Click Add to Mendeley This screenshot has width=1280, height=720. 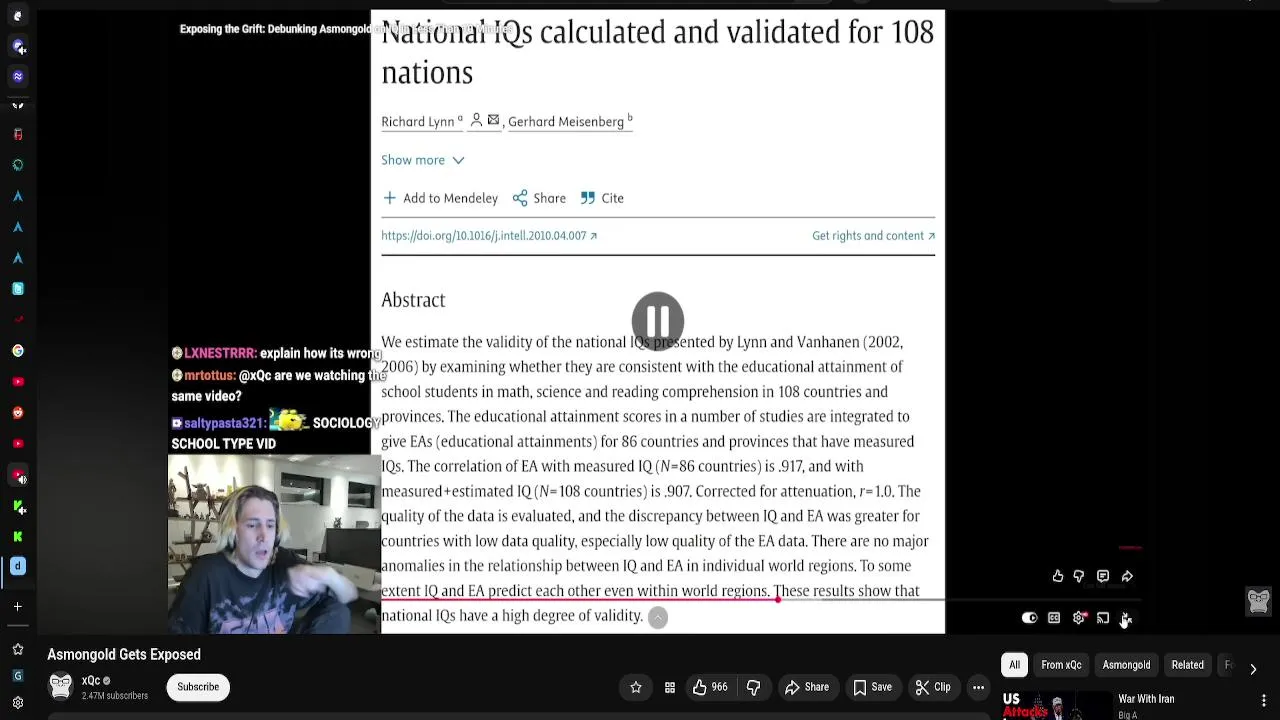click(x=440, y=198)
